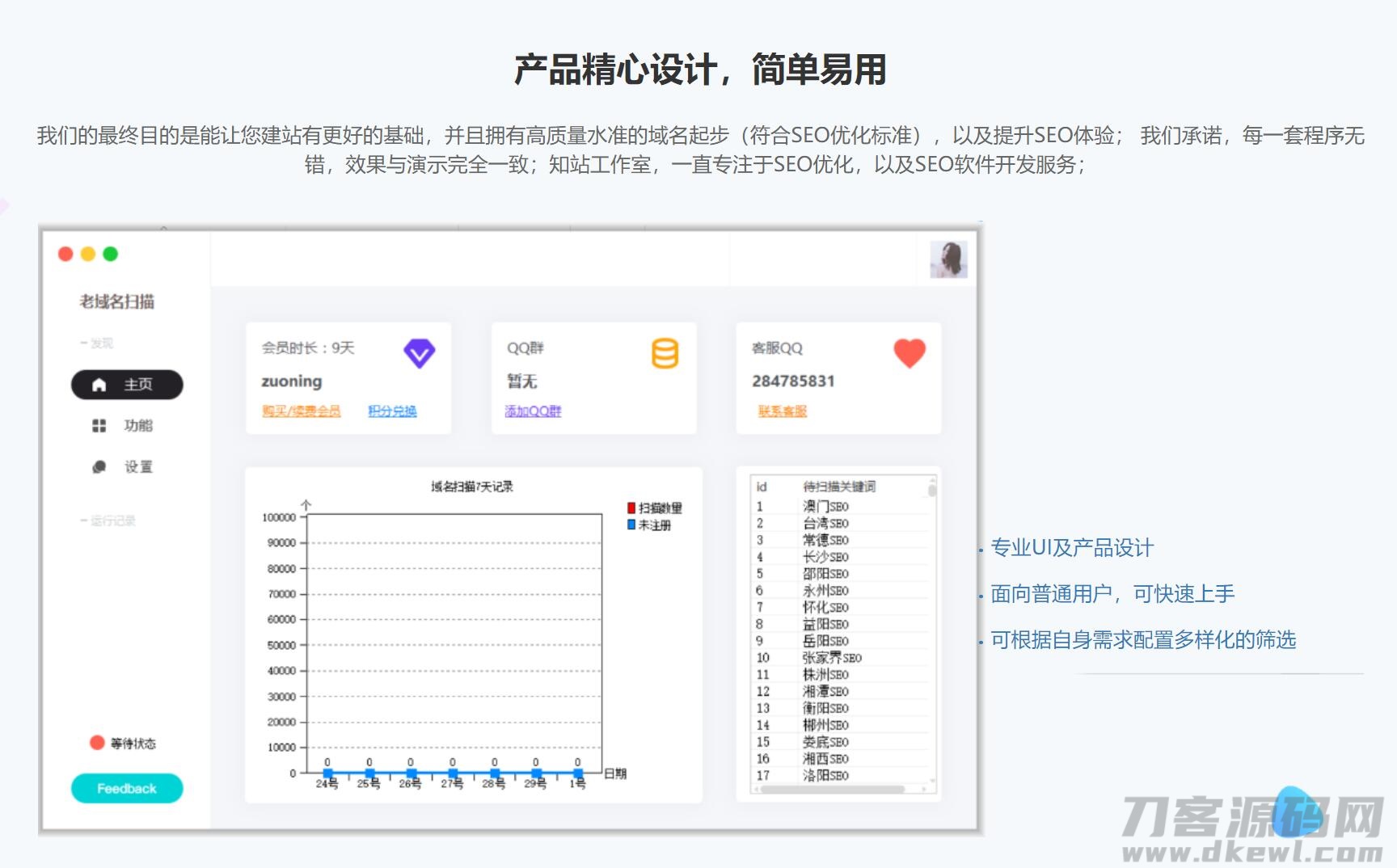Viewport: 1397px width, 868px height.
Task: Open the 联系客服 link
Action: 782,411
